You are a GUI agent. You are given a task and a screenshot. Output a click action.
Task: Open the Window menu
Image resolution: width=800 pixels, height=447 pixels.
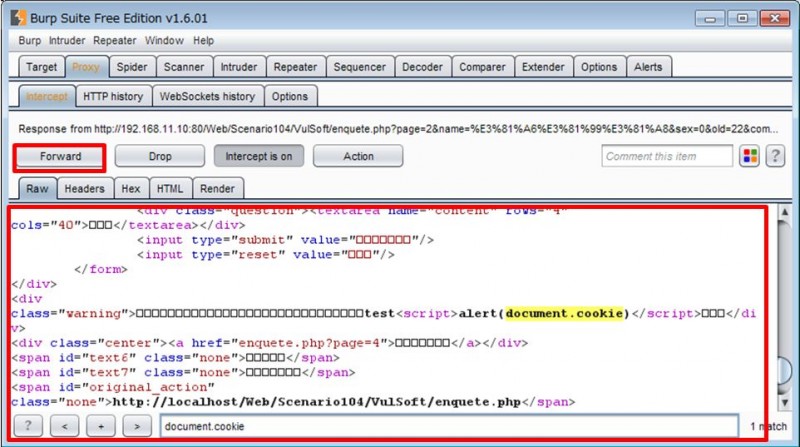tap(164, 40)
